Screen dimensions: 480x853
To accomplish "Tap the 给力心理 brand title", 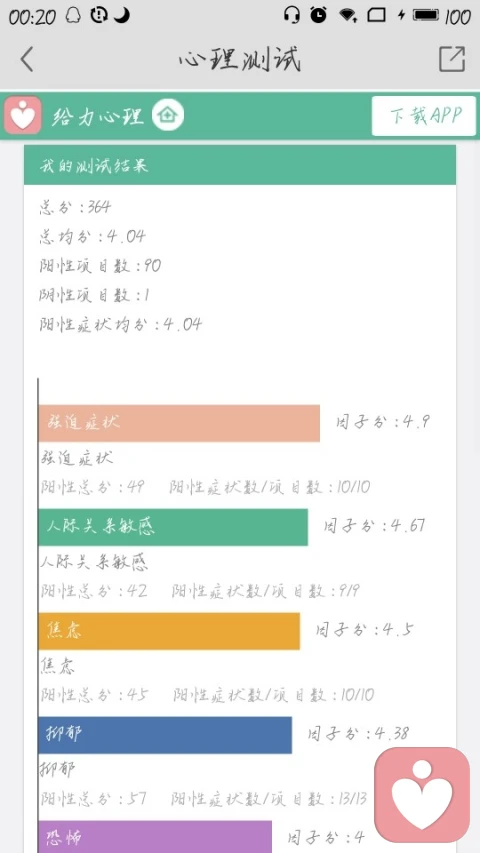I will pyautogui.click(x=98, y=116).
